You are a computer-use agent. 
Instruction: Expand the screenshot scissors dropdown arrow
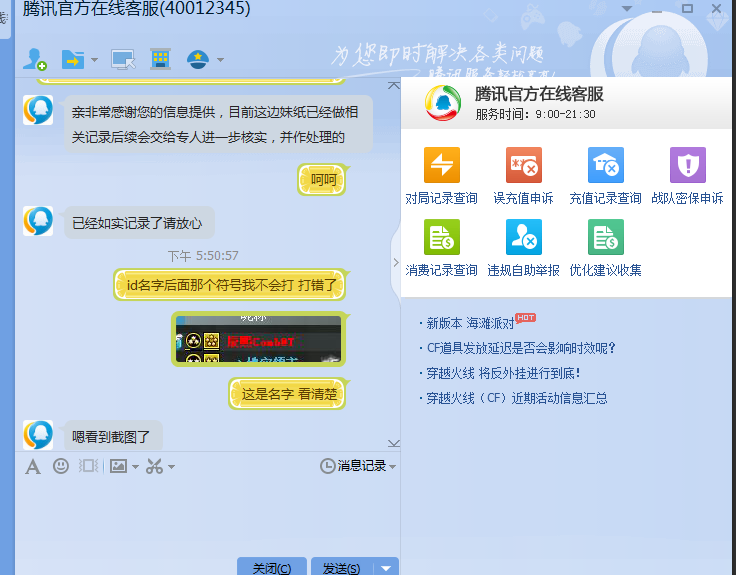tap(171, 467)
